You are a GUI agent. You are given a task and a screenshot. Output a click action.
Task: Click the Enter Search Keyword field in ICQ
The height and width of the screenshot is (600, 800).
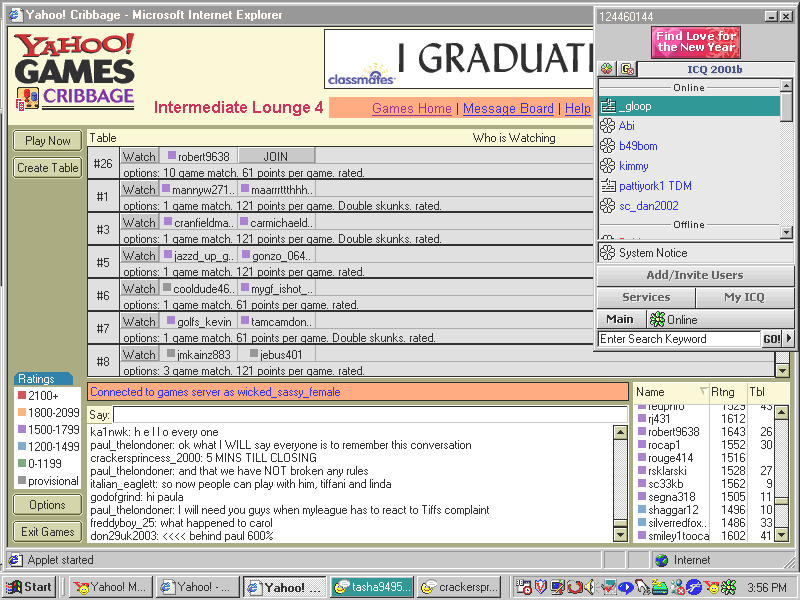pos(679,339)
